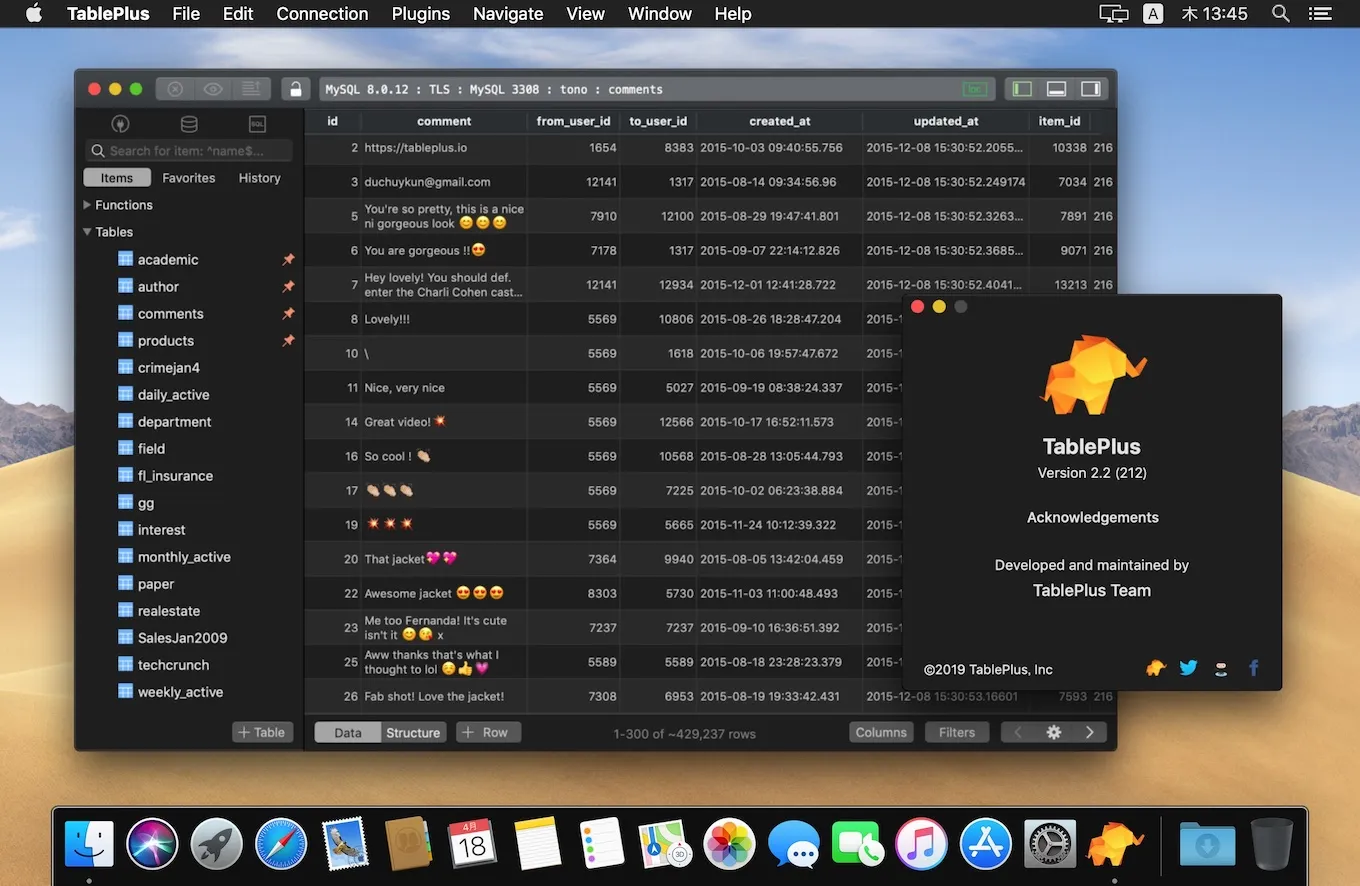Screen dimensions: 1360x886
Task: Open the author table
Action: pyautogui.click(x=158, y=287)
